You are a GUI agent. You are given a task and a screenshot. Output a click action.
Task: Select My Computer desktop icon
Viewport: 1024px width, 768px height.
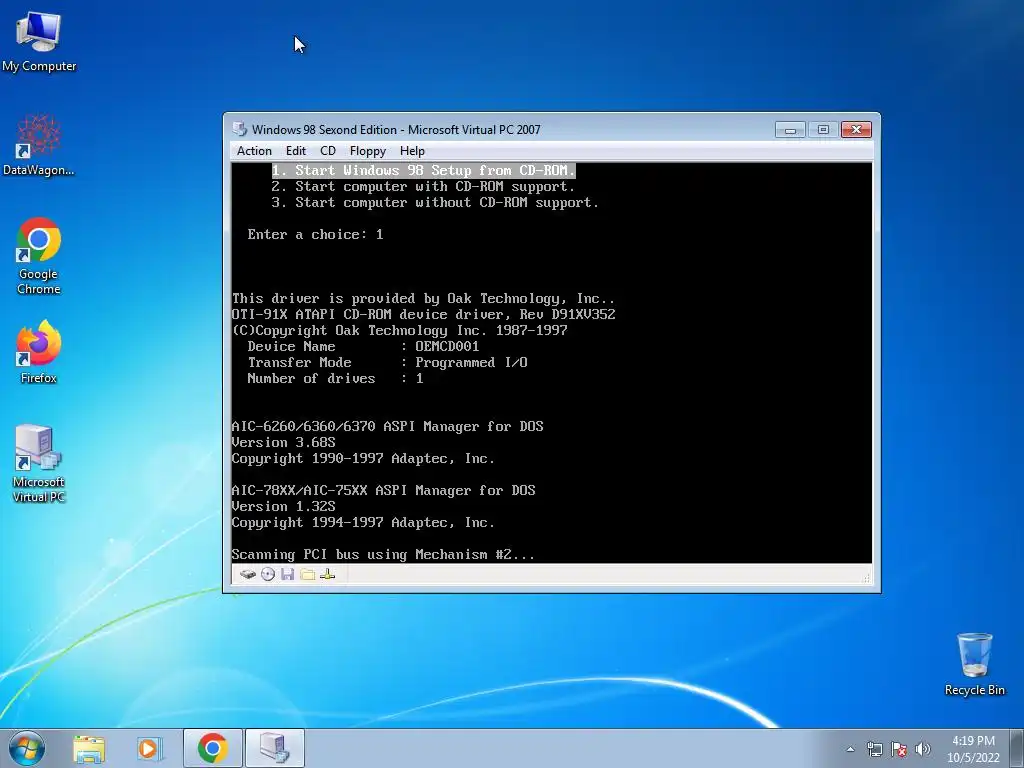click(x=39, y=41)
